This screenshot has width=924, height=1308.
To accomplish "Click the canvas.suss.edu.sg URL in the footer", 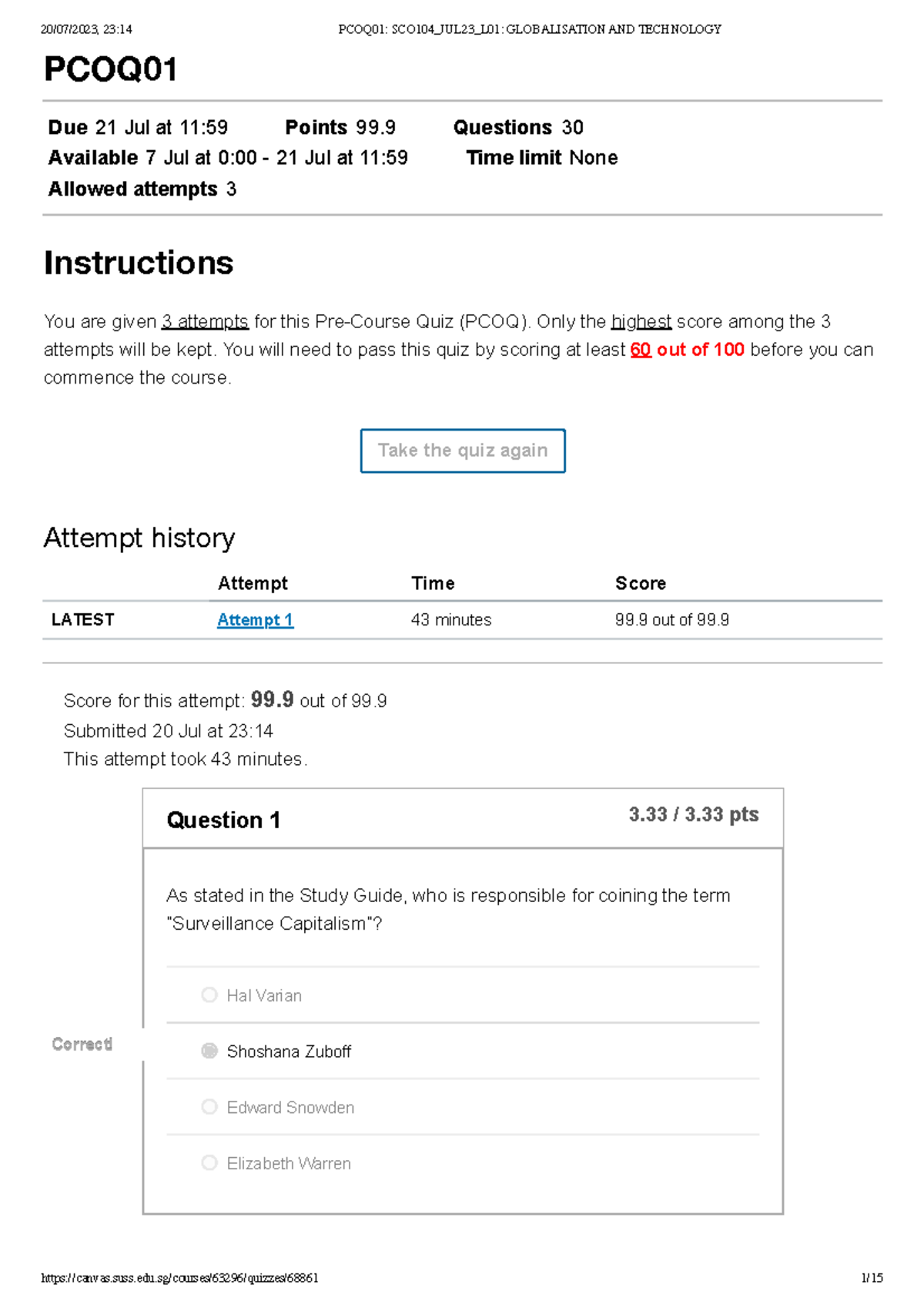I will click(179, 1278).
